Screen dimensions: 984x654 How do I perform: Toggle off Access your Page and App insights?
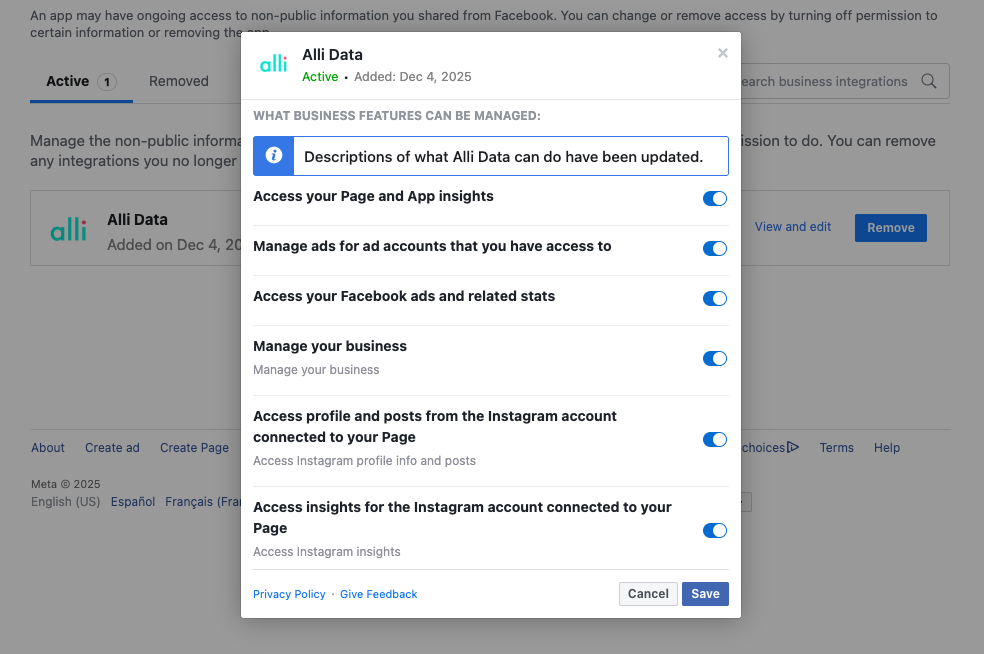click(715, 199)
